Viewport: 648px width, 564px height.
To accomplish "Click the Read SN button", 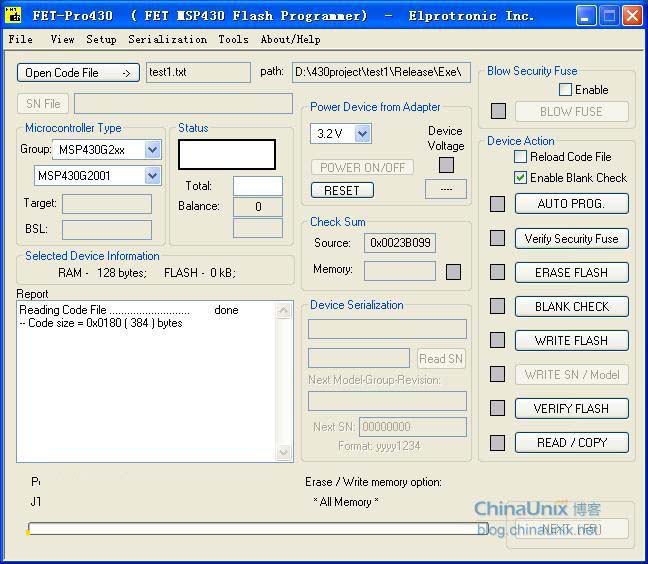I will click(x=441, y=358).
